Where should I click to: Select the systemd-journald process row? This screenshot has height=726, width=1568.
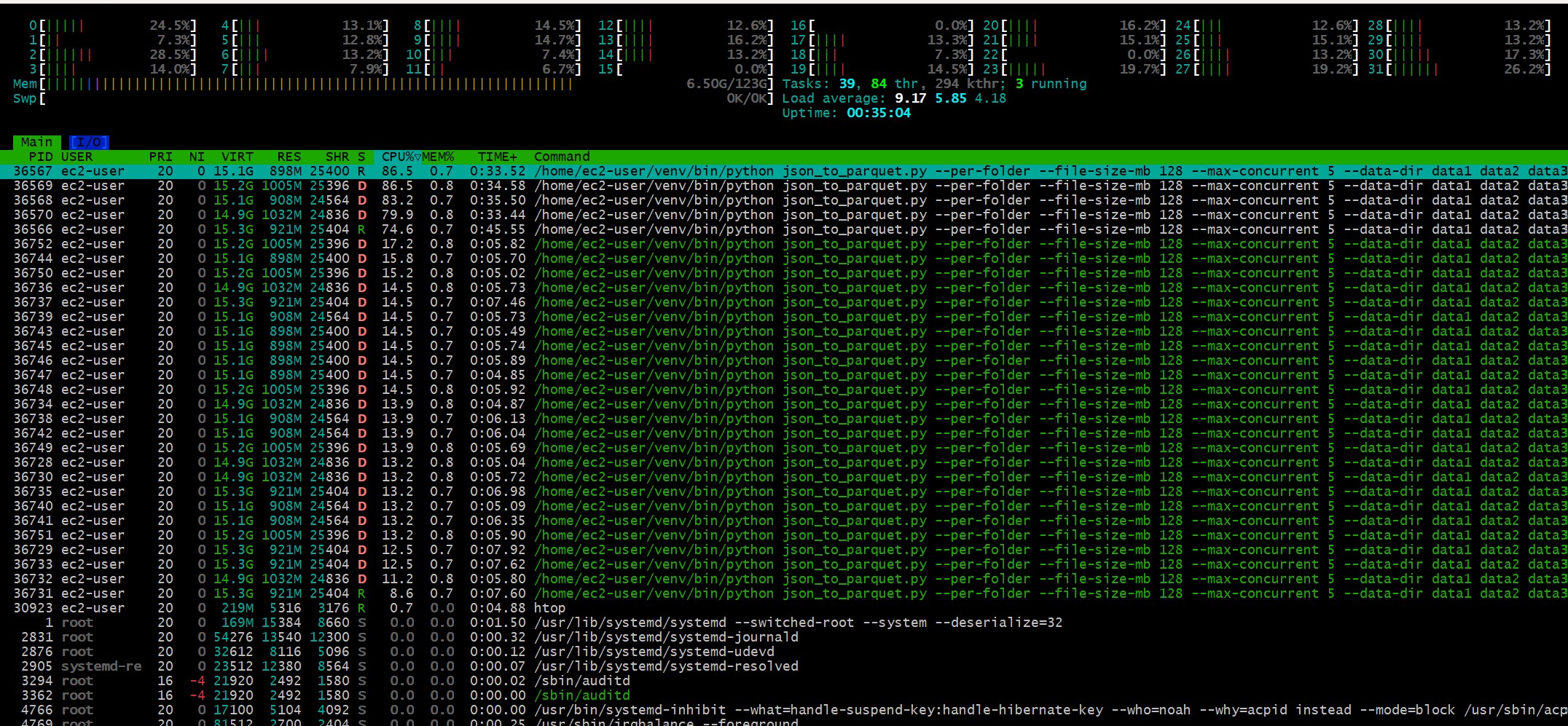(x=784, y=637)
